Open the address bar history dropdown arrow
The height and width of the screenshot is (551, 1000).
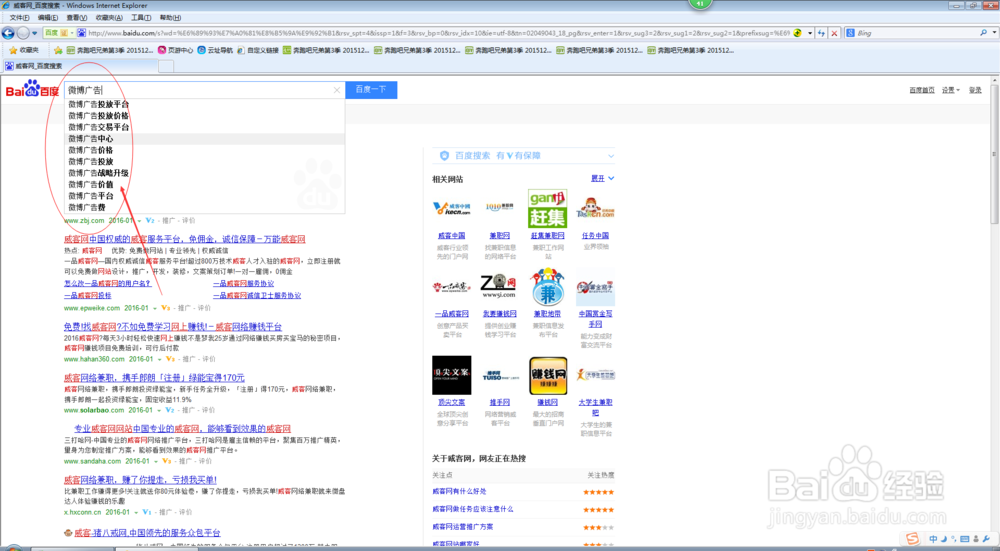(x=810, y=33)
